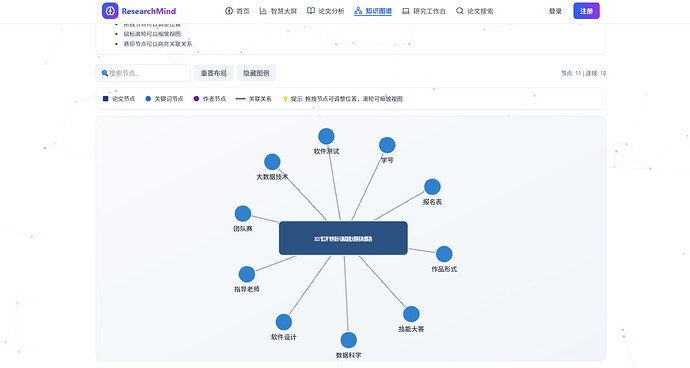
Task: Click the ResearchMind brain logo icon
Action: click(x=110, y=11)
